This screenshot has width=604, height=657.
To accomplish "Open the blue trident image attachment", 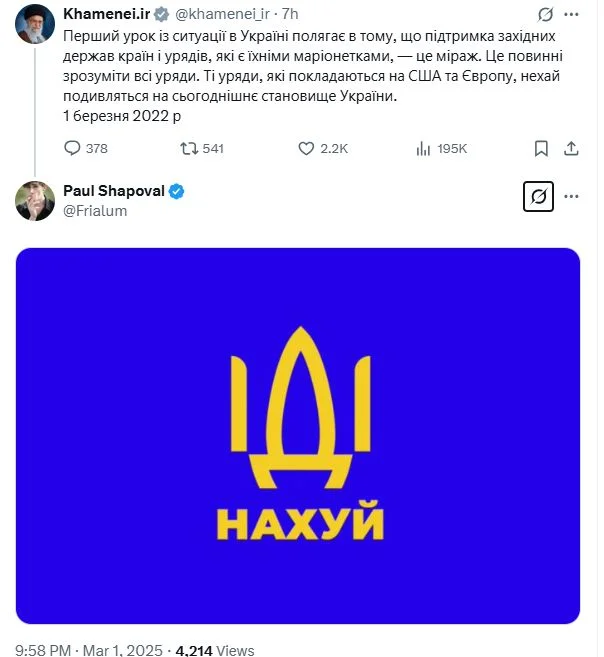I will (x=298, y=436).
